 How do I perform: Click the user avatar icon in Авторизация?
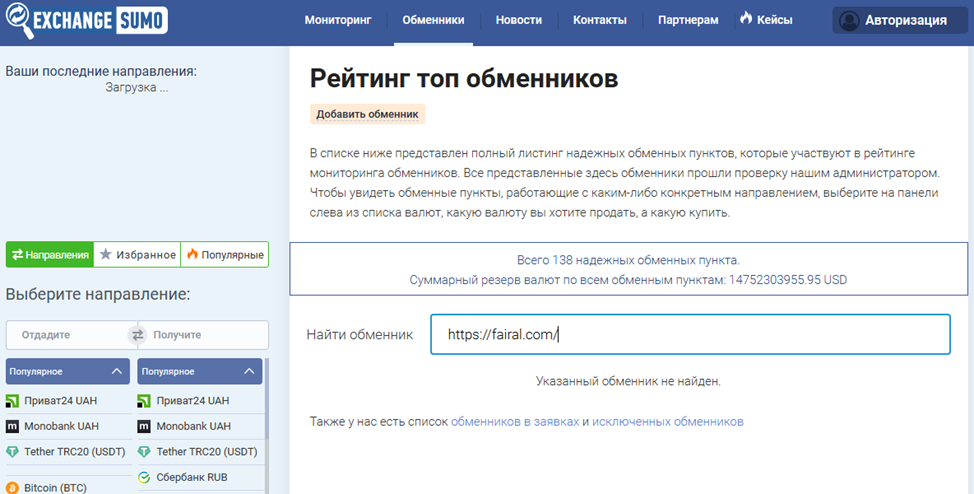(x=849, y=21)
